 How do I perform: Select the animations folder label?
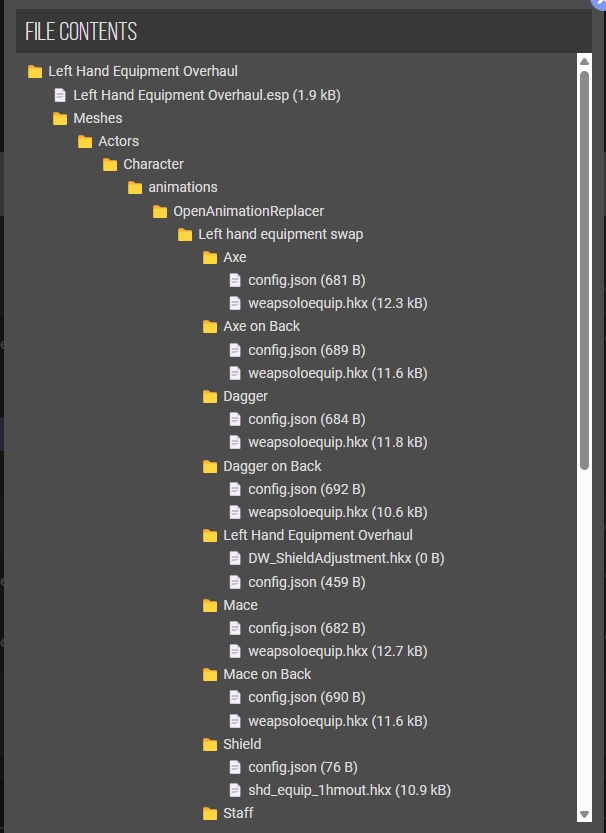pos(183,188)
